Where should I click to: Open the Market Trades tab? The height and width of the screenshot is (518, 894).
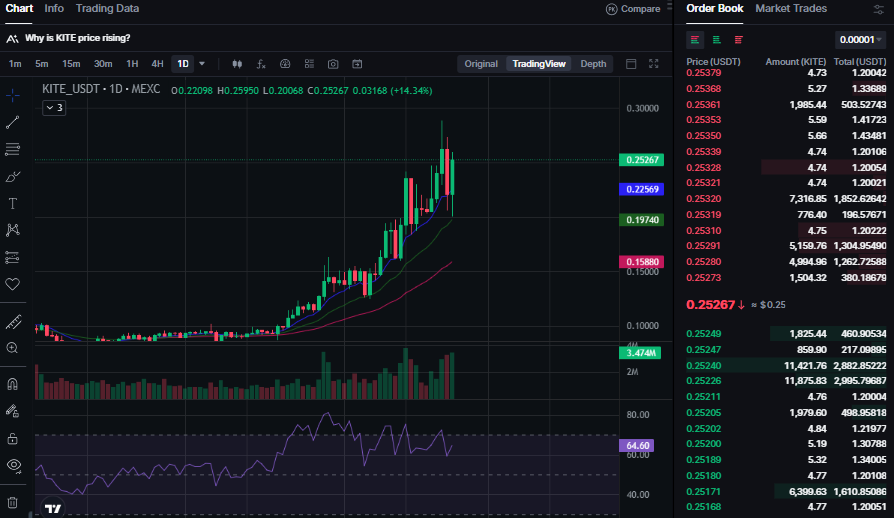point(791,9)
